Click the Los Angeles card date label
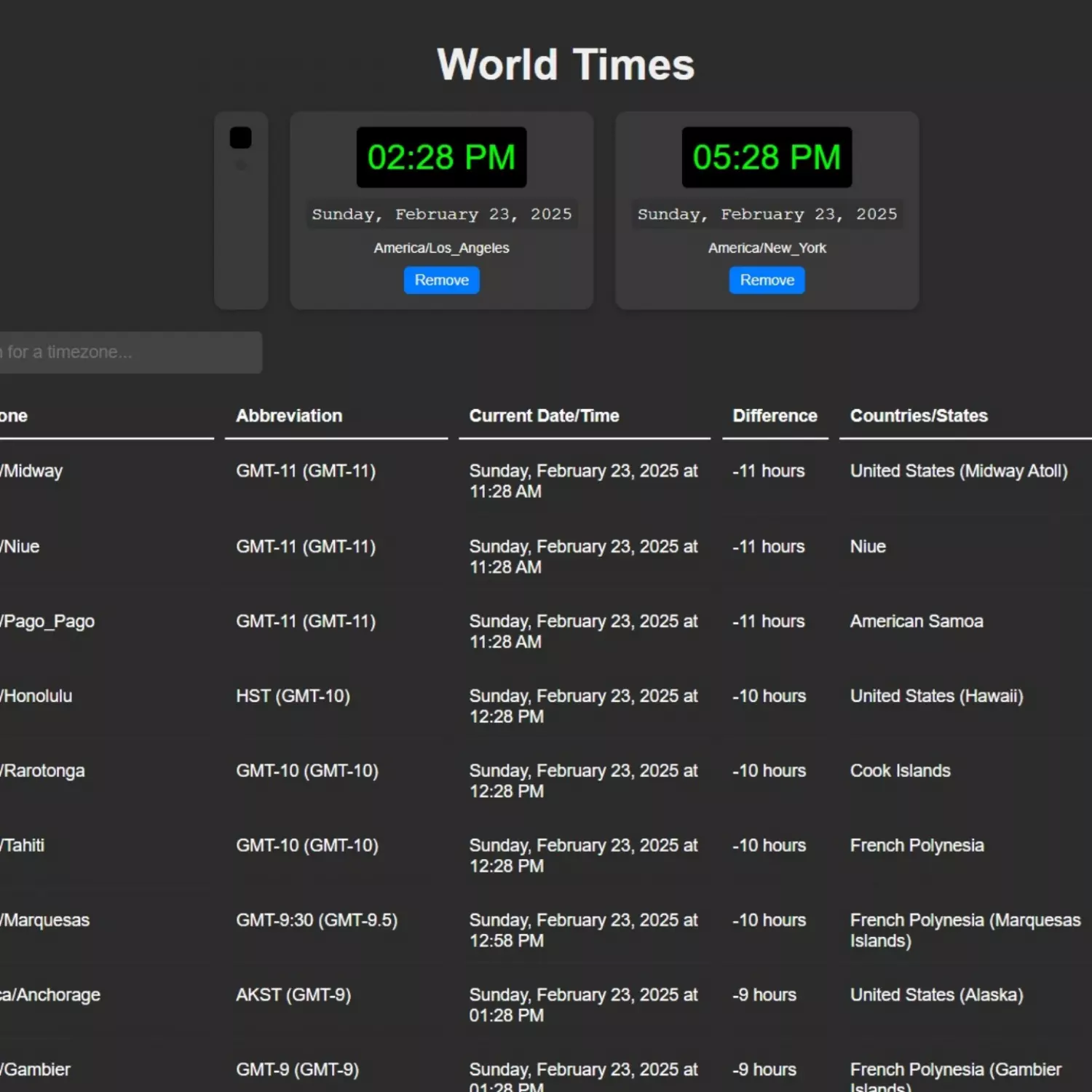Screen dimensions: 1092x1092 click(x=441, y=214)
